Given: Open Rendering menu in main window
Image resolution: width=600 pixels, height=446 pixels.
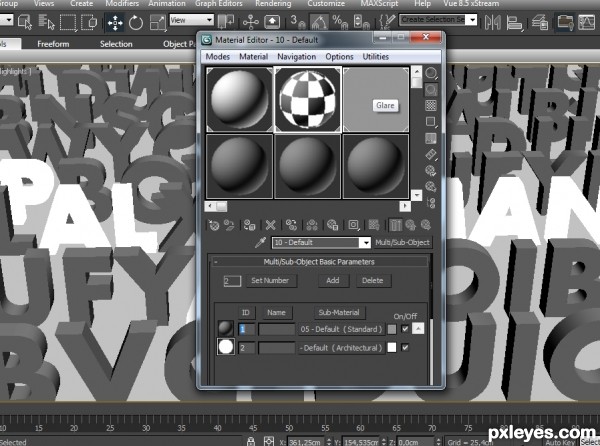Looking at the screenshot, I should (x=273, y=4).
